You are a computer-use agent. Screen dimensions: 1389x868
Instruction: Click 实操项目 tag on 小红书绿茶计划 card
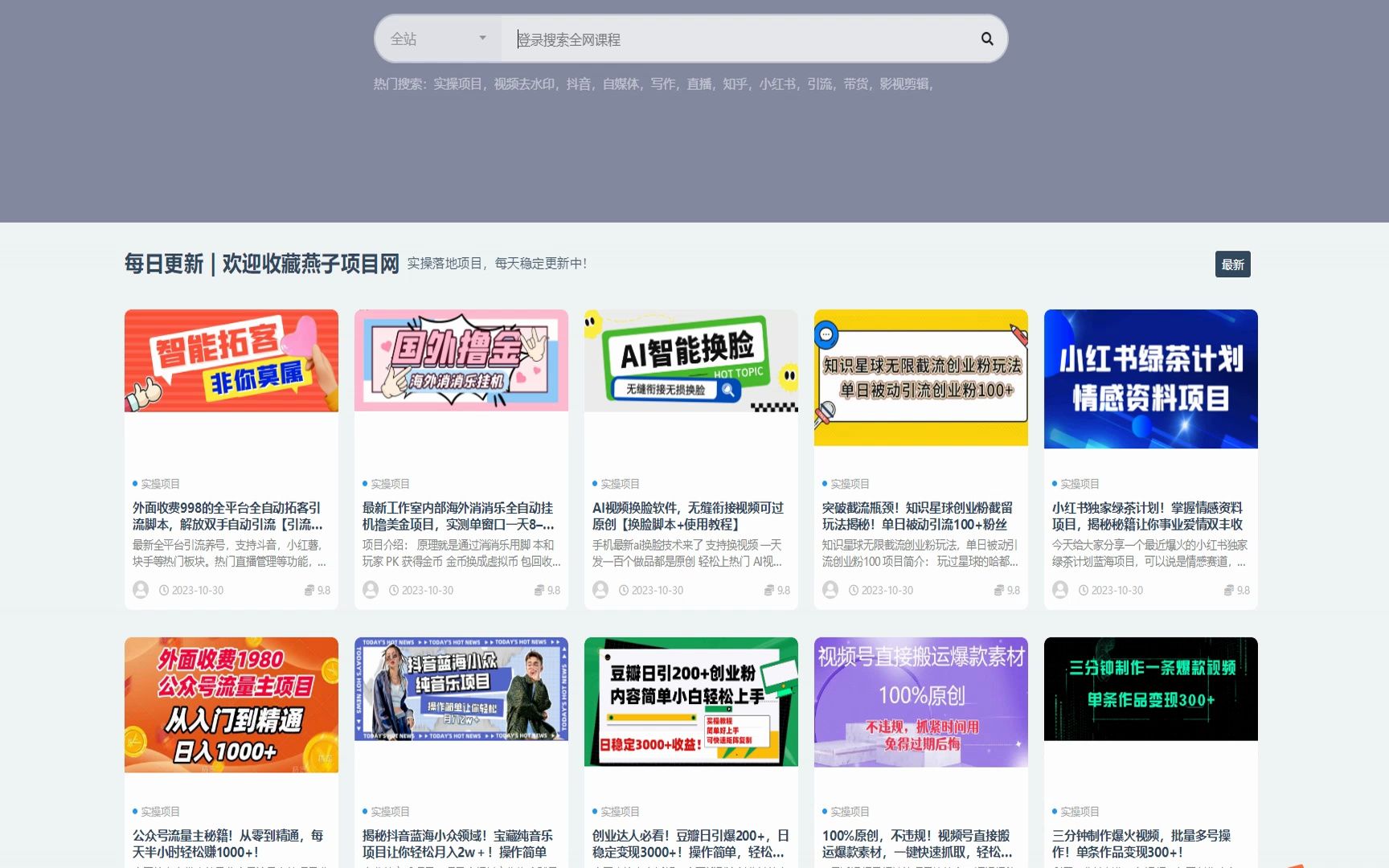(x=1080, y=484)
